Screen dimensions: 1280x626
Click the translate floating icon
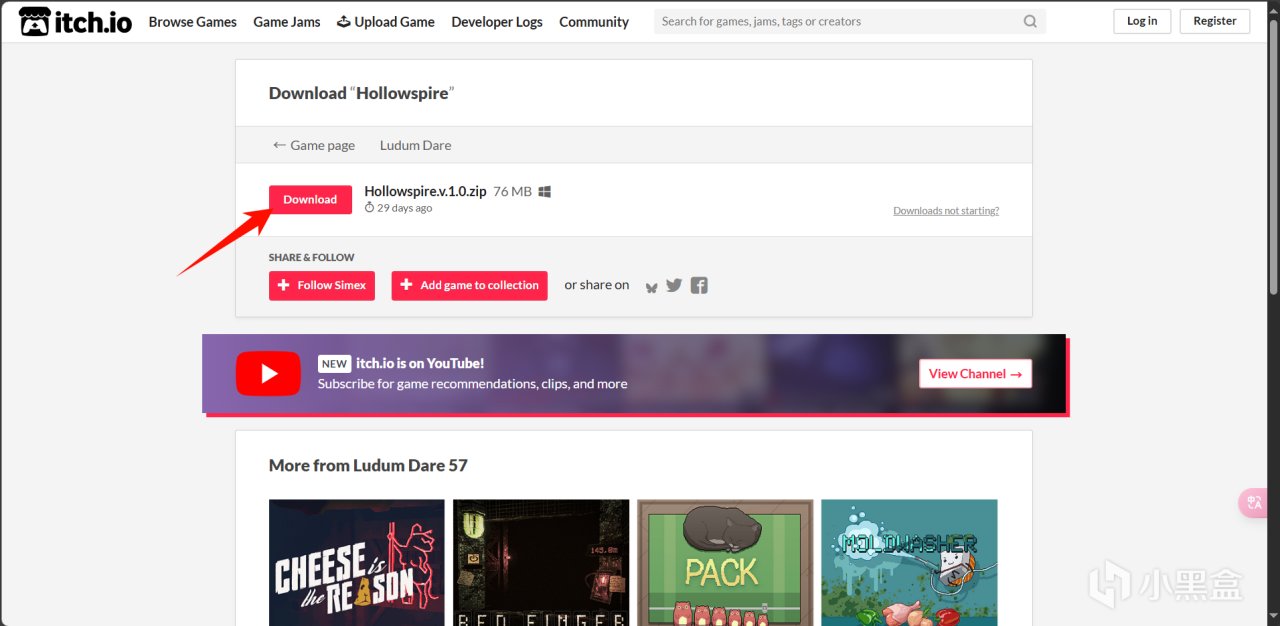[x=1254, y=503]
